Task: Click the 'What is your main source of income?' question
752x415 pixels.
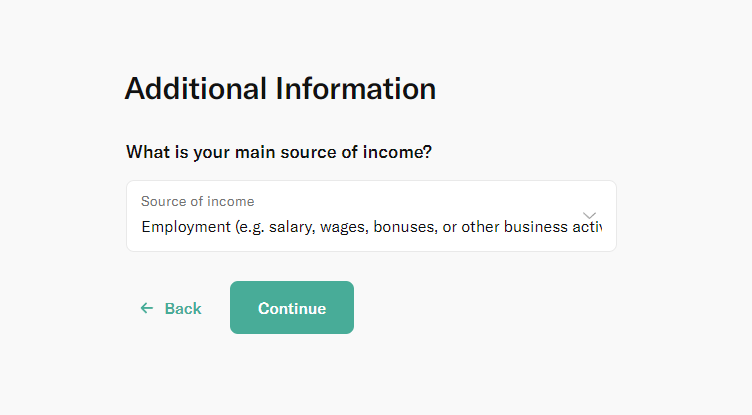Action: (x=285, y=152)
